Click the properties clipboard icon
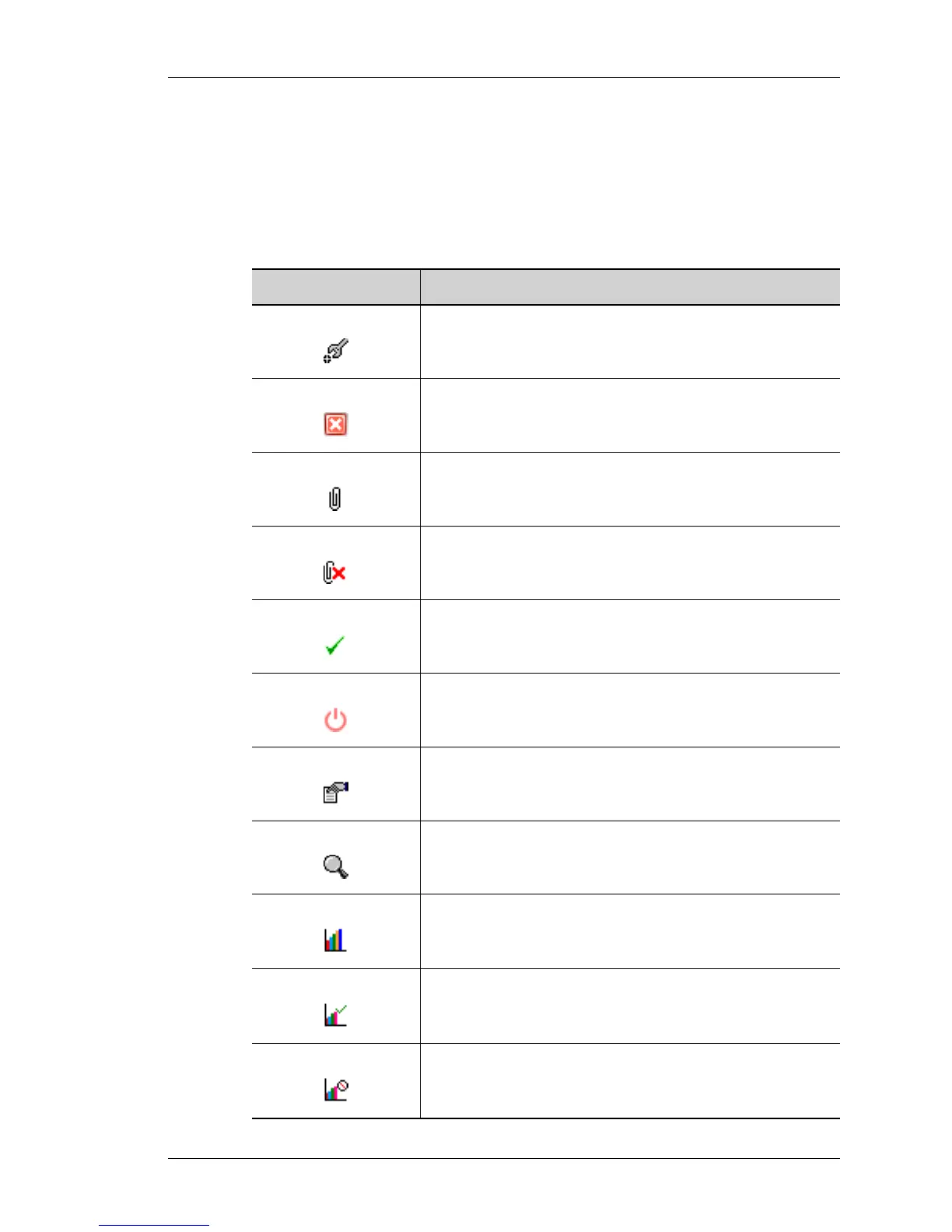The width and height of the screenshot is (952, 1232). click(335, 793)
